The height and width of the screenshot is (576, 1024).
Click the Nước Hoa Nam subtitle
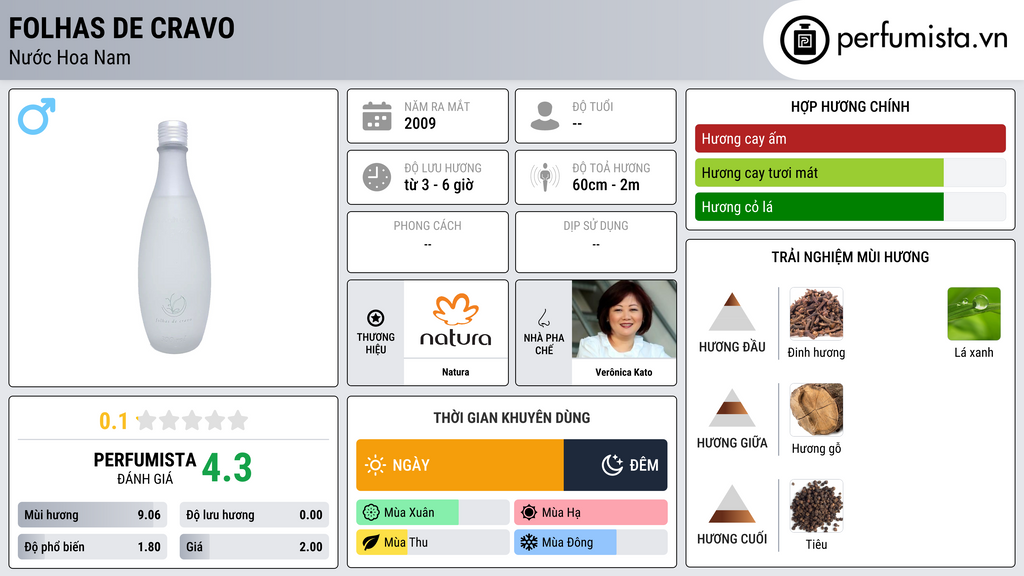[69, 57]
